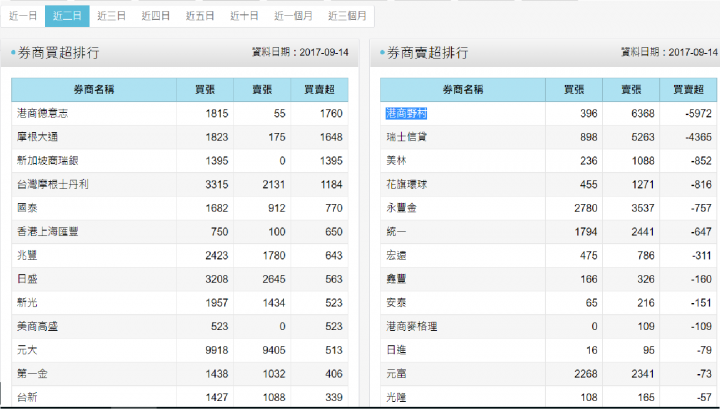Image resolution: width=720 pixels, height=410 pixels.
Task: Click broker name 永豐金
Action: pyautogui.click(x=401, y=208)
